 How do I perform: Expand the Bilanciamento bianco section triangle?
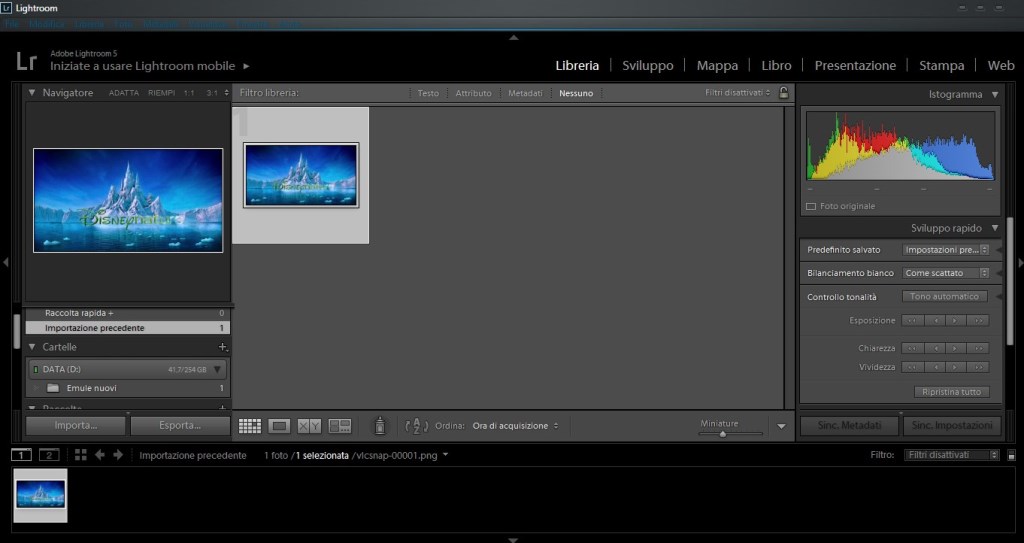point(997,273)
